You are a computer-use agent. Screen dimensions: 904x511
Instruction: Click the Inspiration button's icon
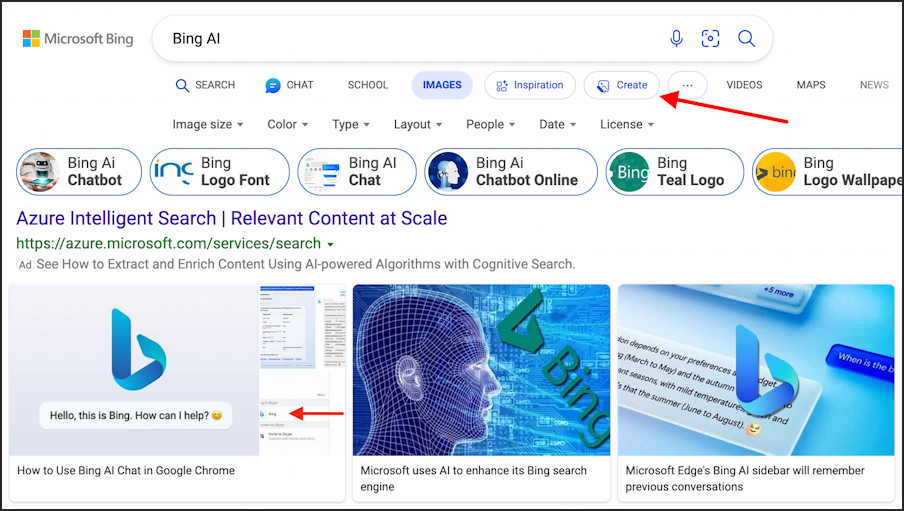coord(502,85)
